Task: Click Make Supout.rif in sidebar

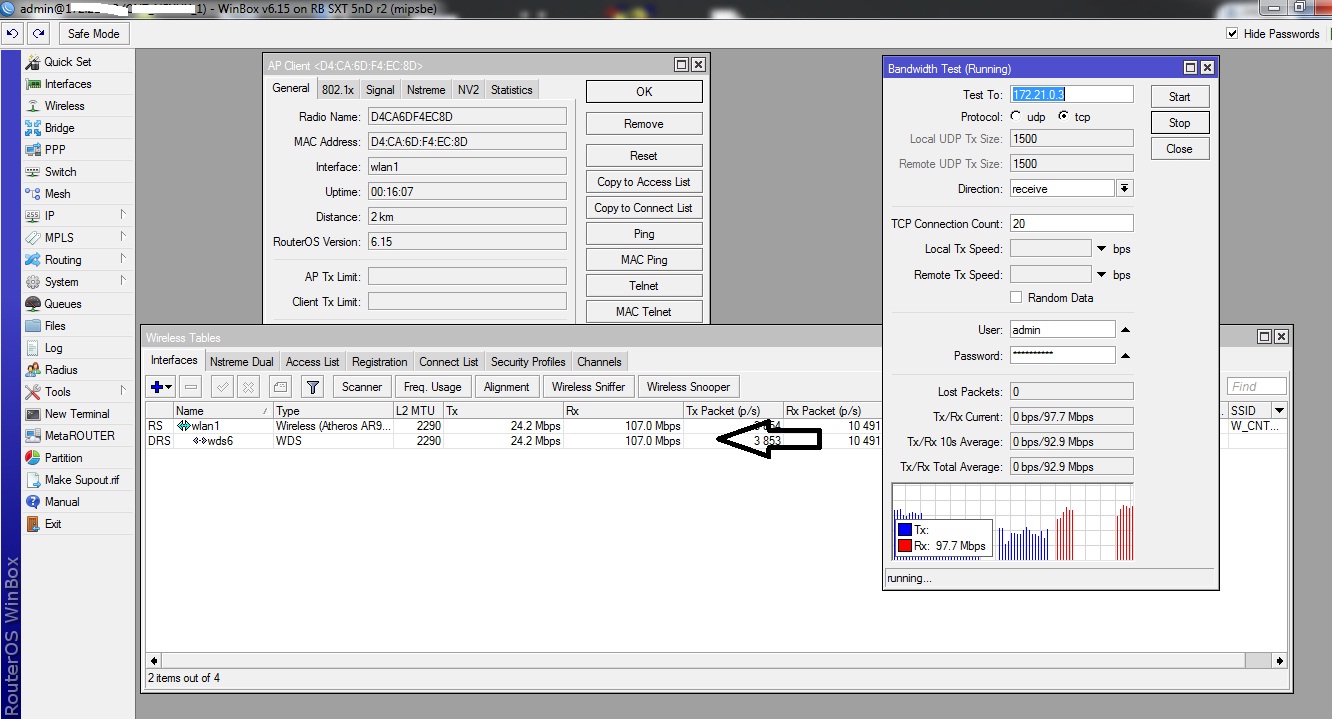Action: pyautogui.click(x=81, y=480)
